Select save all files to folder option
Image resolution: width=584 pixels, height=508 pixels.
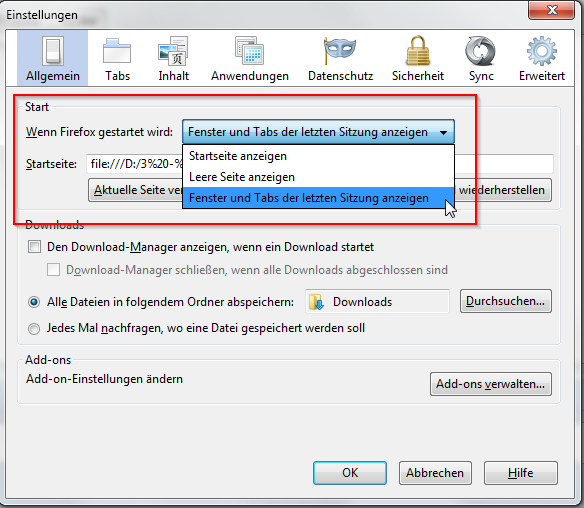(x=34, y=302)
